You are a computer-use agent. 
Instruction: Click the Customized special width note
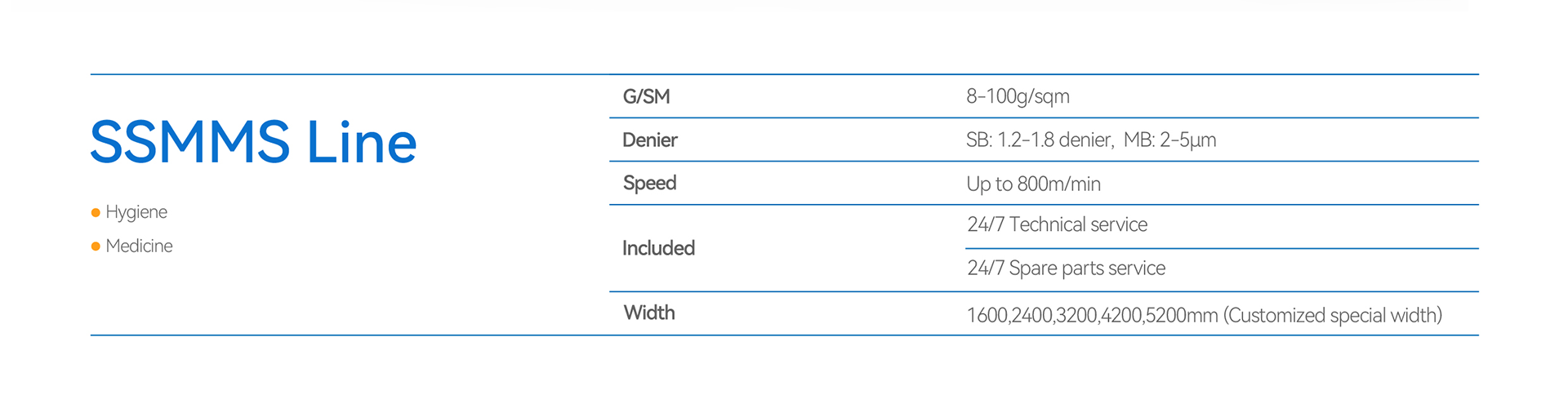pos(1332,316)
